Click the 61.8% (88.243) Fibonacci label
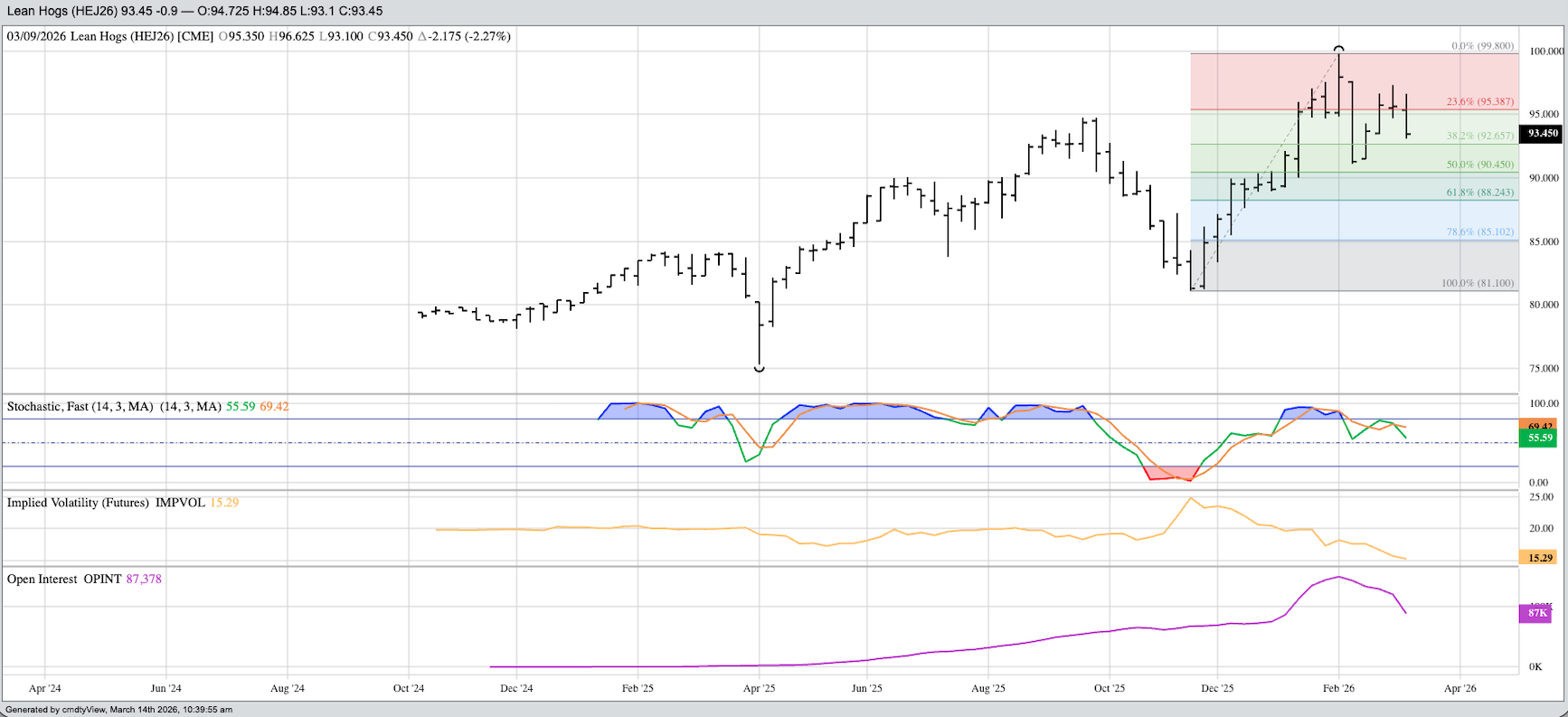The width and height of the screenshot is (1568, 717). 1479,193
